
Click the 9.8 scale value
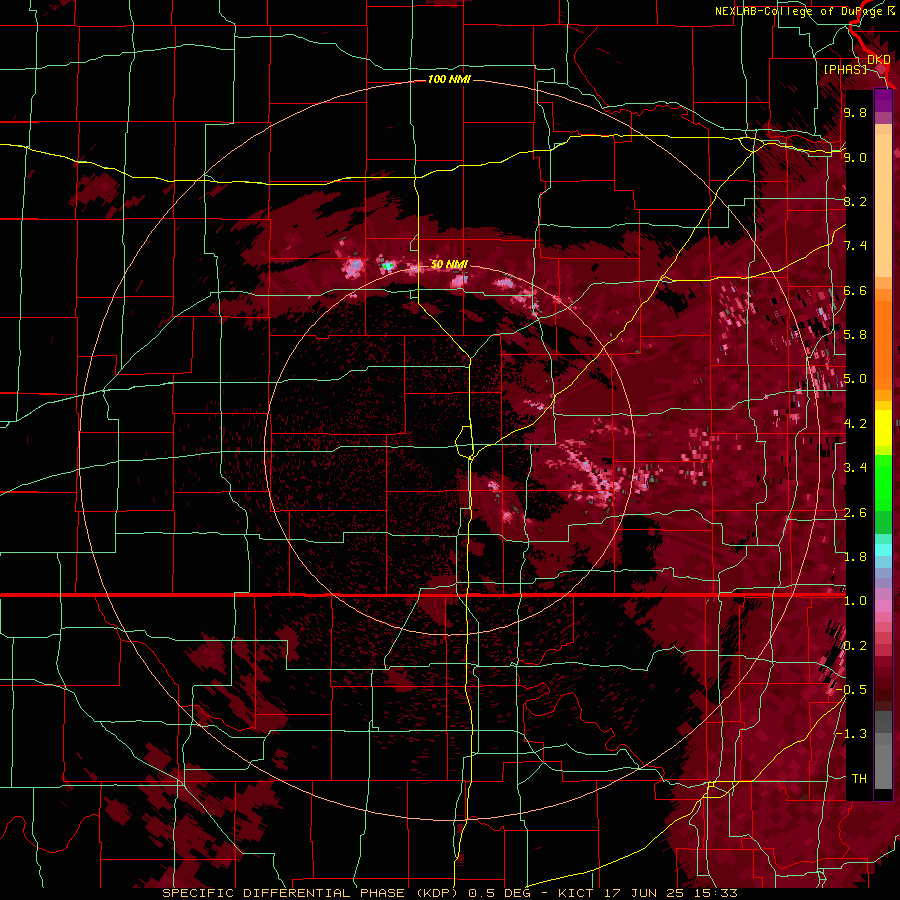point(855,112)
